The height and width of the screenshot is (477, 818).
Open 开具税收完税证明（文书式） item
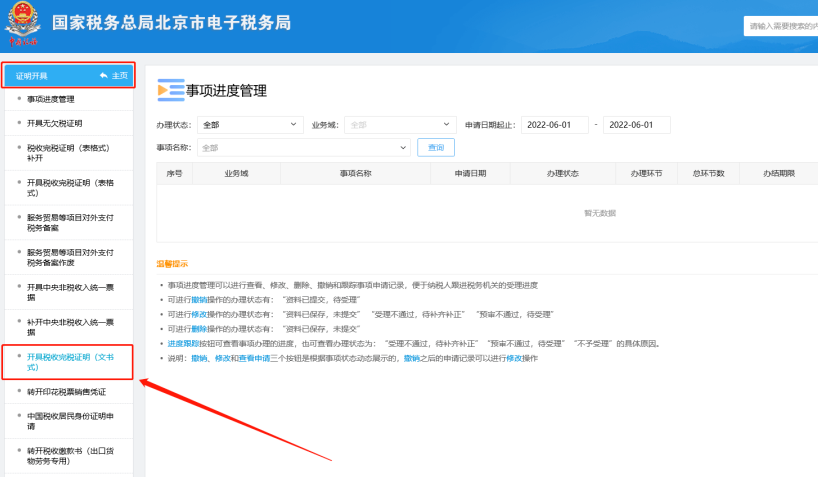pos(70,361)
